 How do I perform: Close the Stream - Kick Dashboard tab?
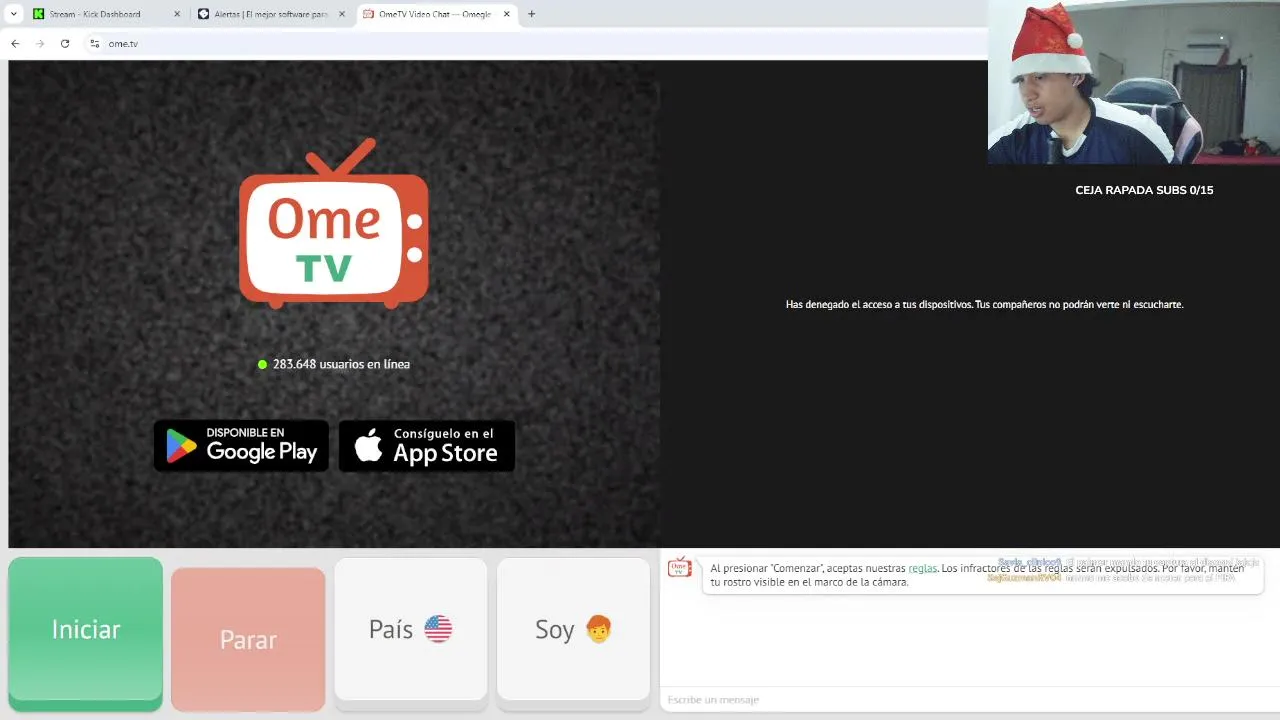[177, 14]
